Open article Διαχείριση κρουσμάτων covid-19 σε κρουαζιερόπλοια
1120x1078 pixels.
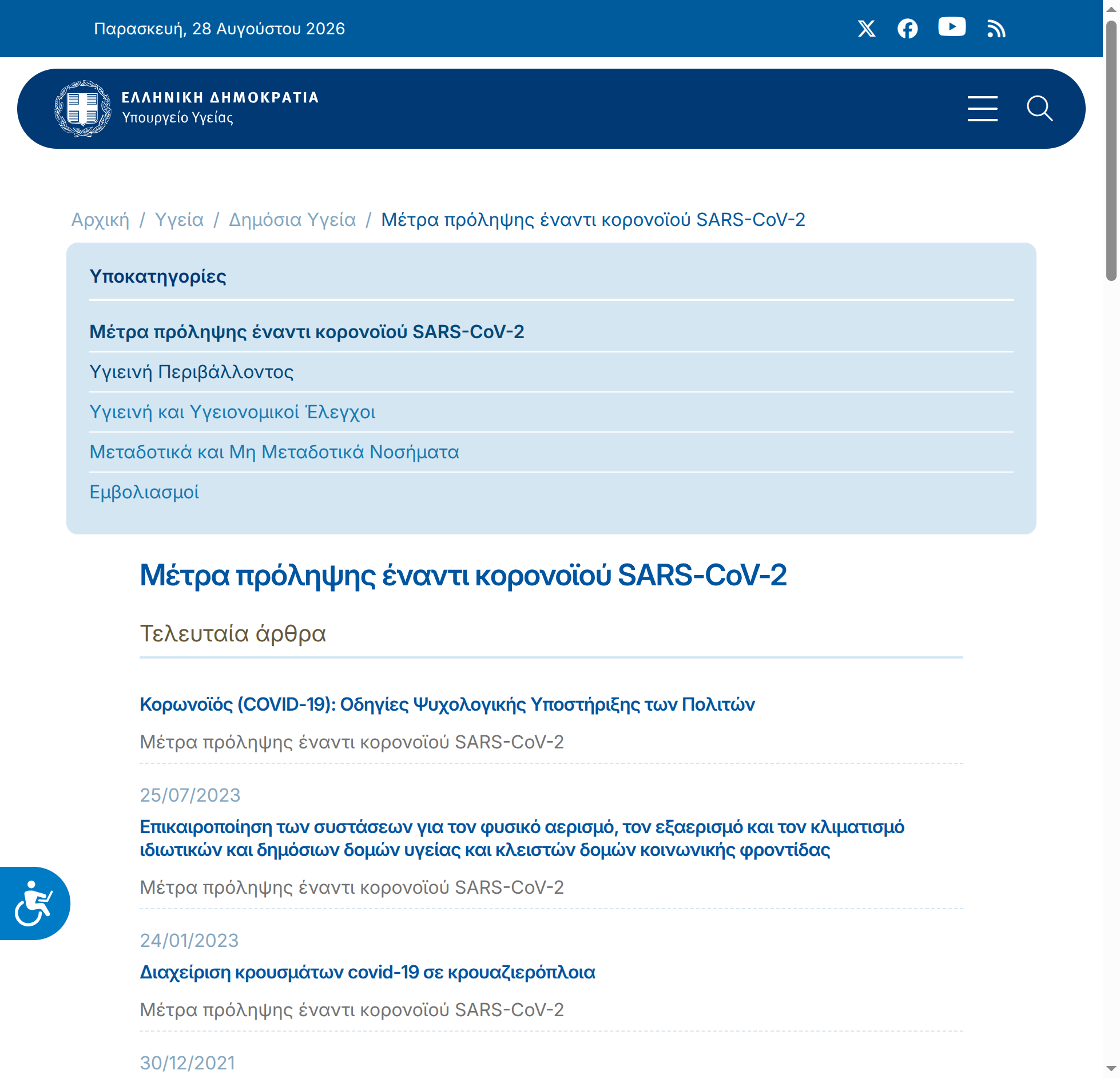(368, 972)
